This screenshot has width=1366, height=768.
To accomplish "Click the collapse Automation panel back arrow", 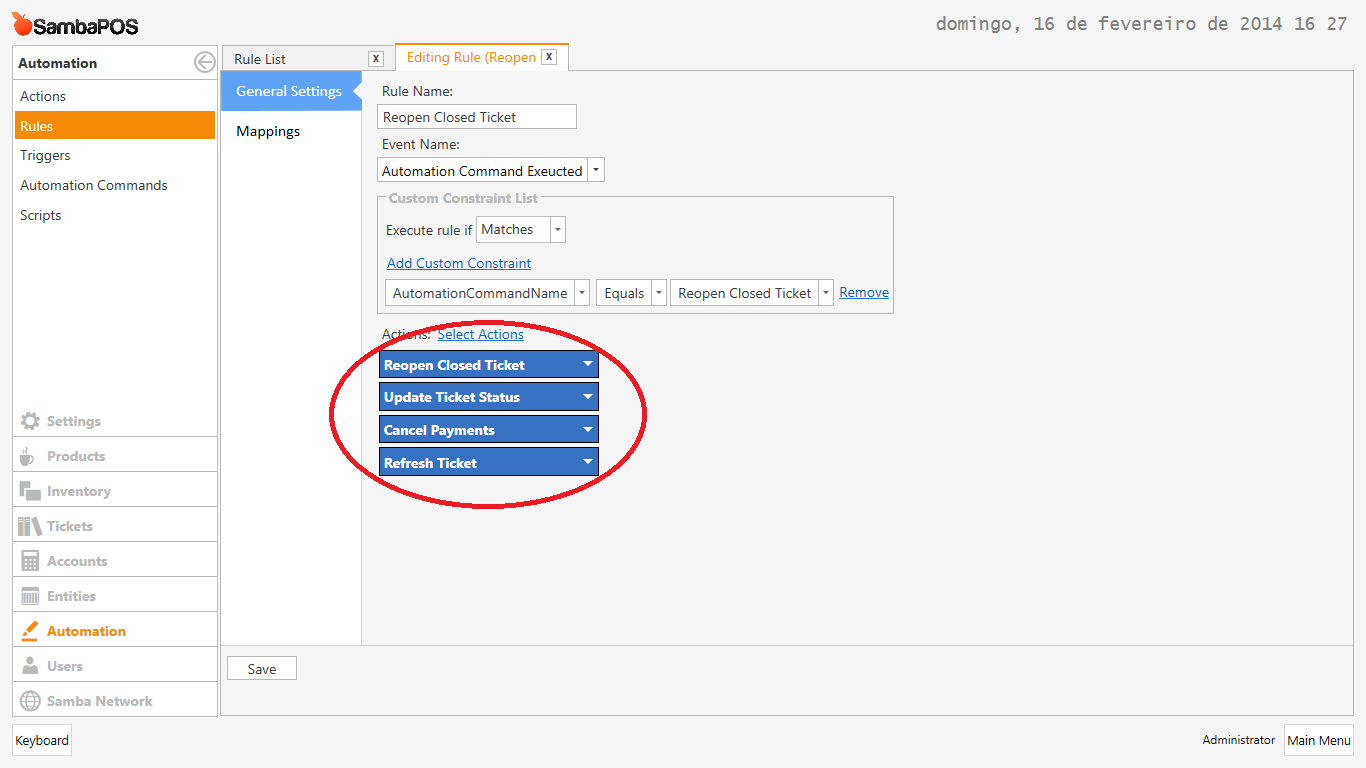I will click(x=204, y=62).
